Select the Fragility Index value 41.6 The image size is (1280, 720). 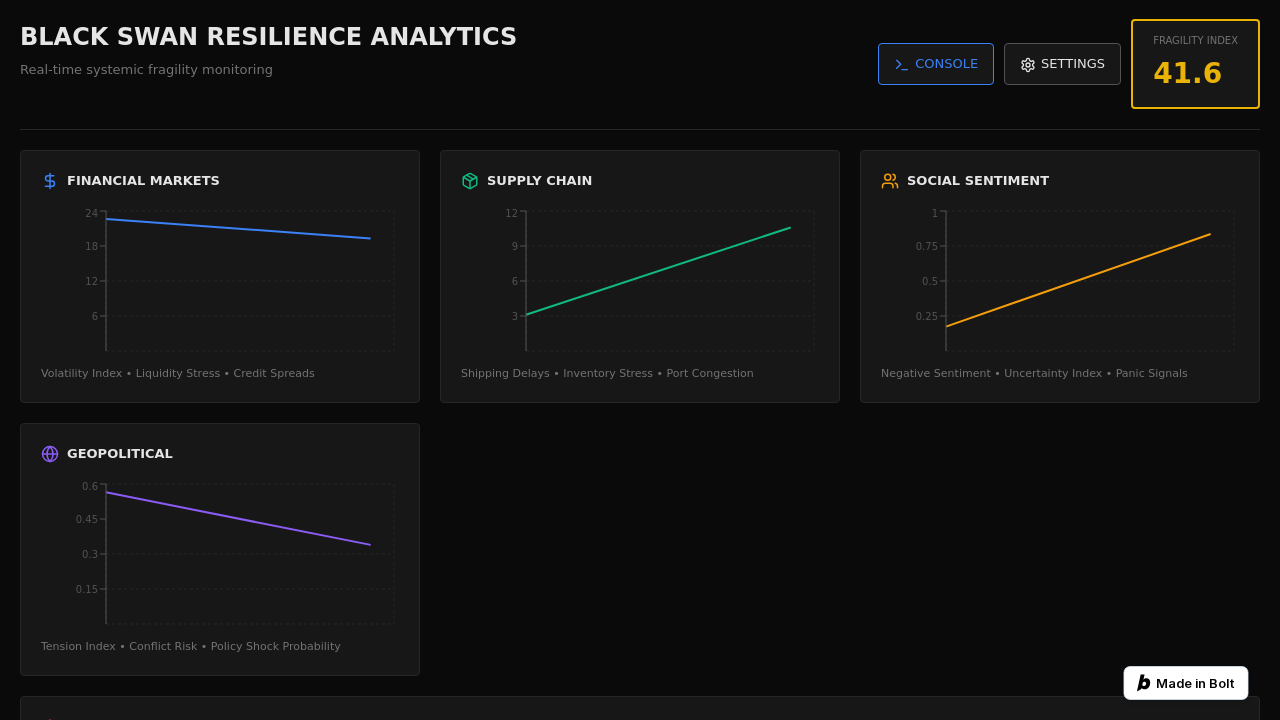[1187, 74]
